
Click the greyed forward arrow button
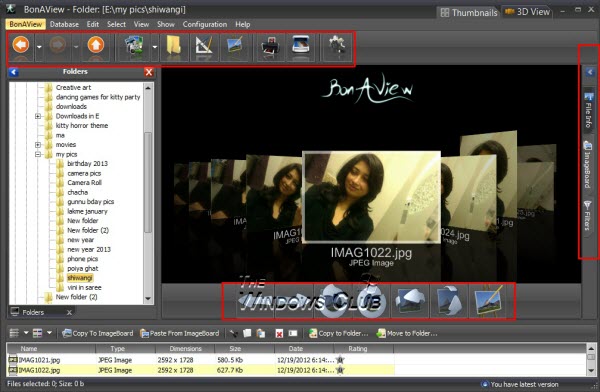click(57, 46)
